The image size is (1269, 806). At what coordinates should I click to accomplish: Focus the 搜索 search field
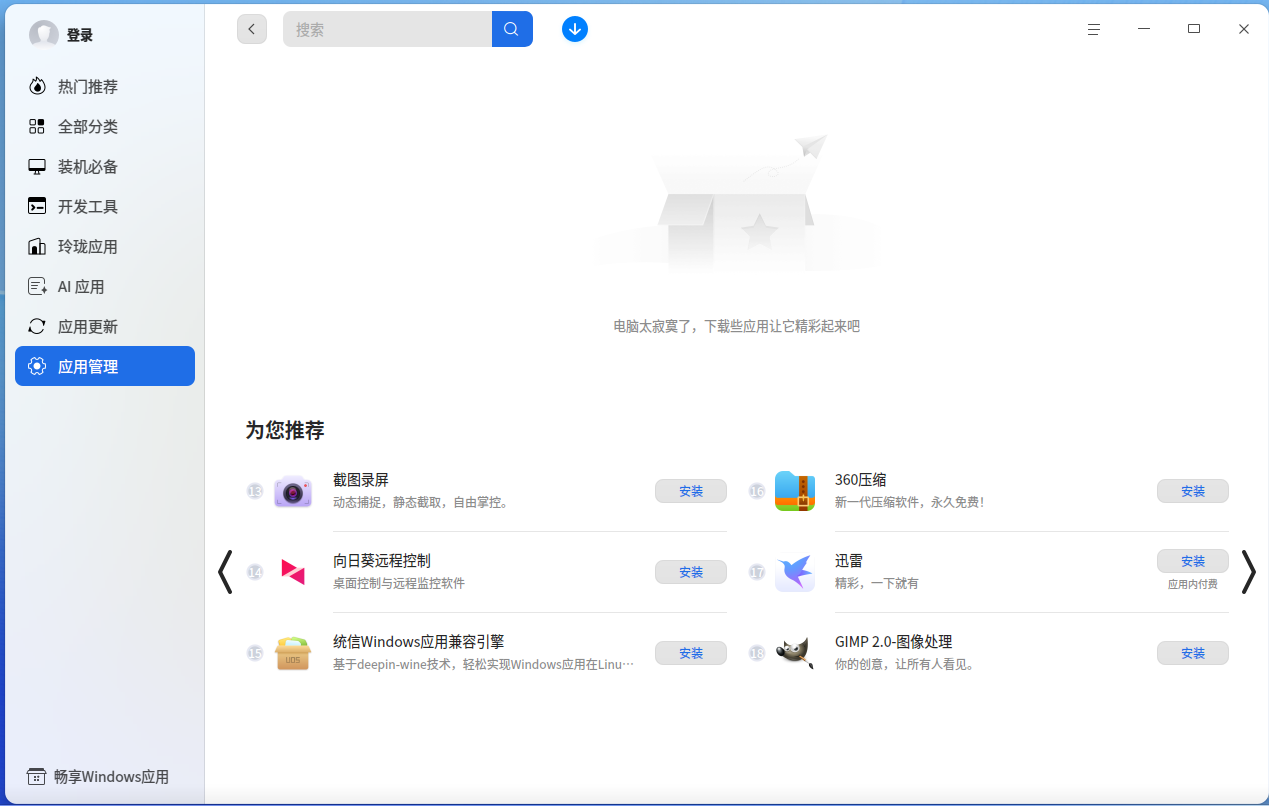click(388, 29)
